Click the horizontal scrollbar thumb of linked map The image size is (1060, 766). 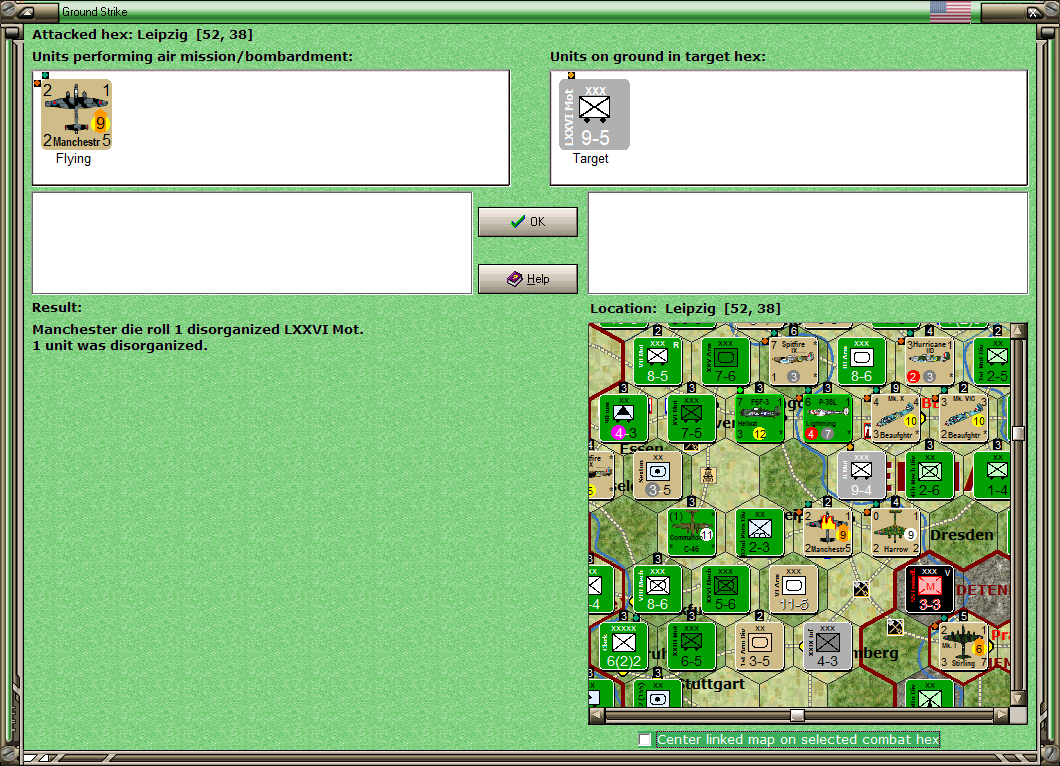pos(798,715)
